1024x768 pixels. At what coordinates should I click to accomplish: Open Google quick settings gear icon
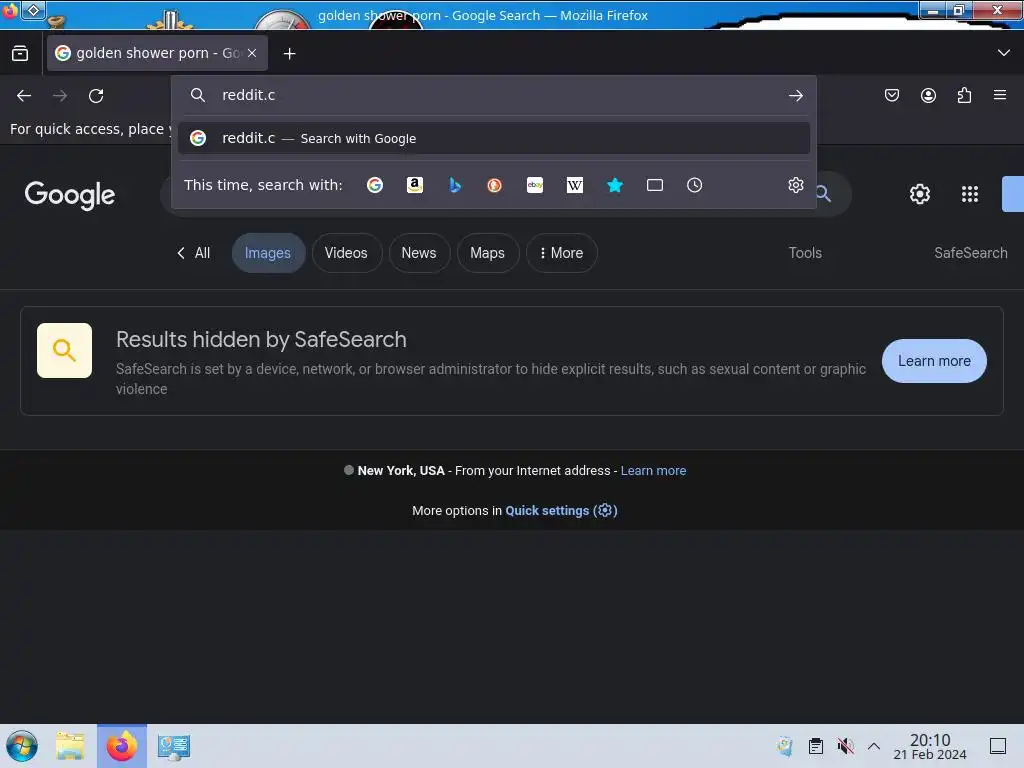(x=920, y=194)
